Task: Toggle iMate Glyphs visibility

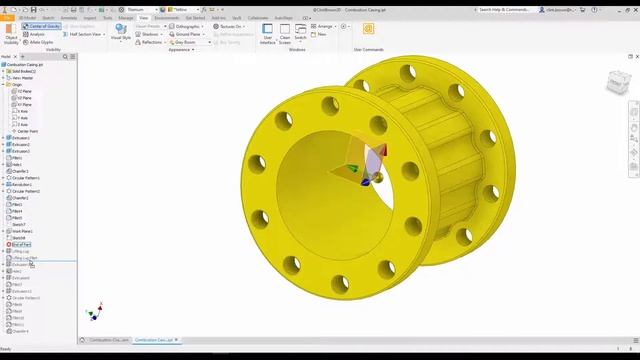Action: pyautogui.click(x=38, y=42)
